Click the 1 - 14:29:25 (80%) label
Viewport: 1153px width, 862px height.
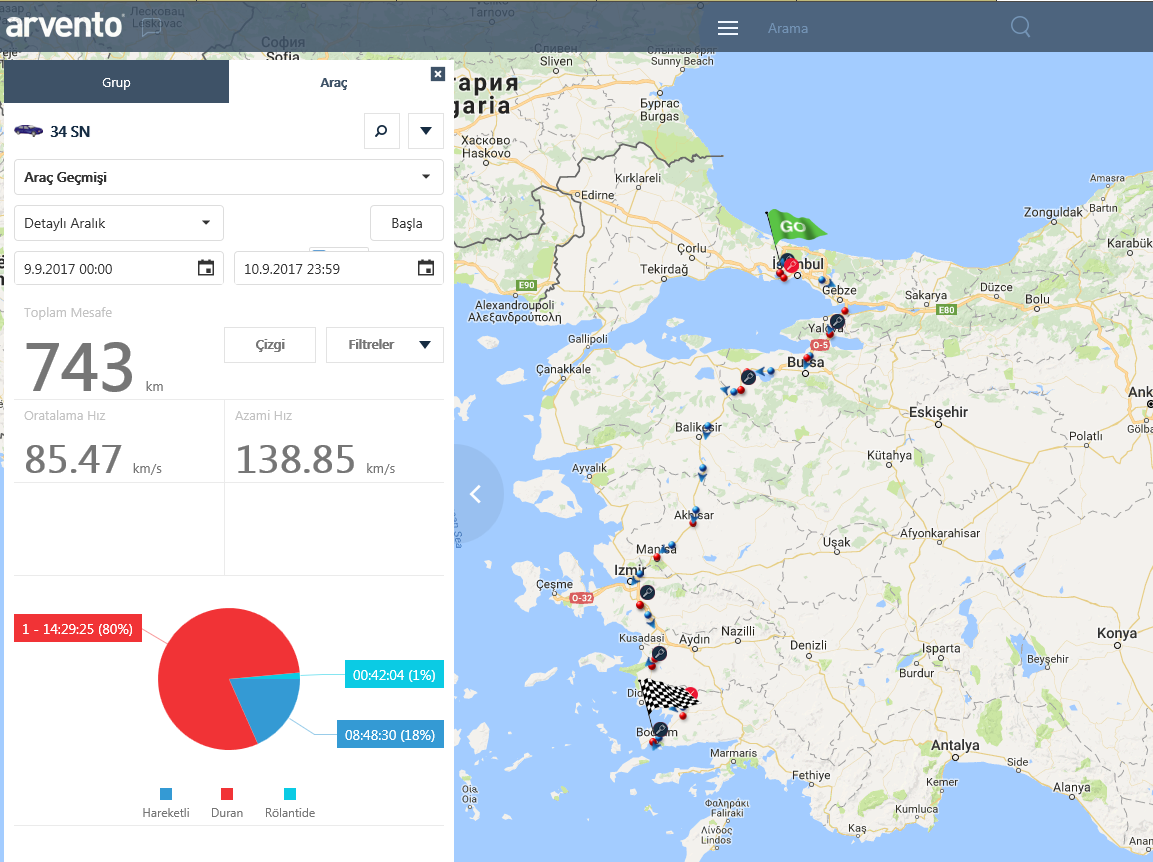pos(77,629)
